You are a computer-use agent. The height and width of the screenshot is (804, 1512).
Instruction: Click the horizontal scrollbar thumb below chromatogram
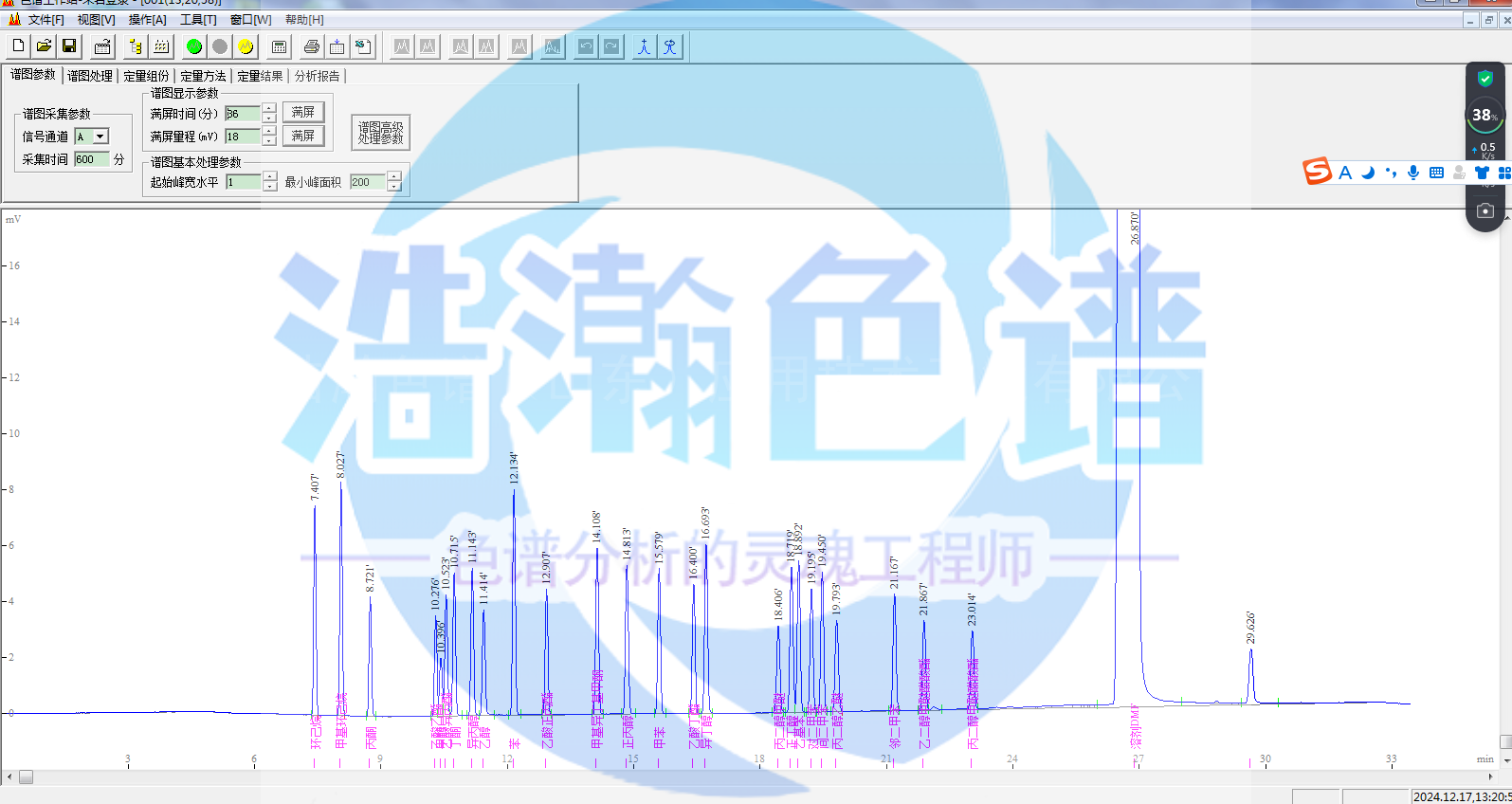(26, 777)
